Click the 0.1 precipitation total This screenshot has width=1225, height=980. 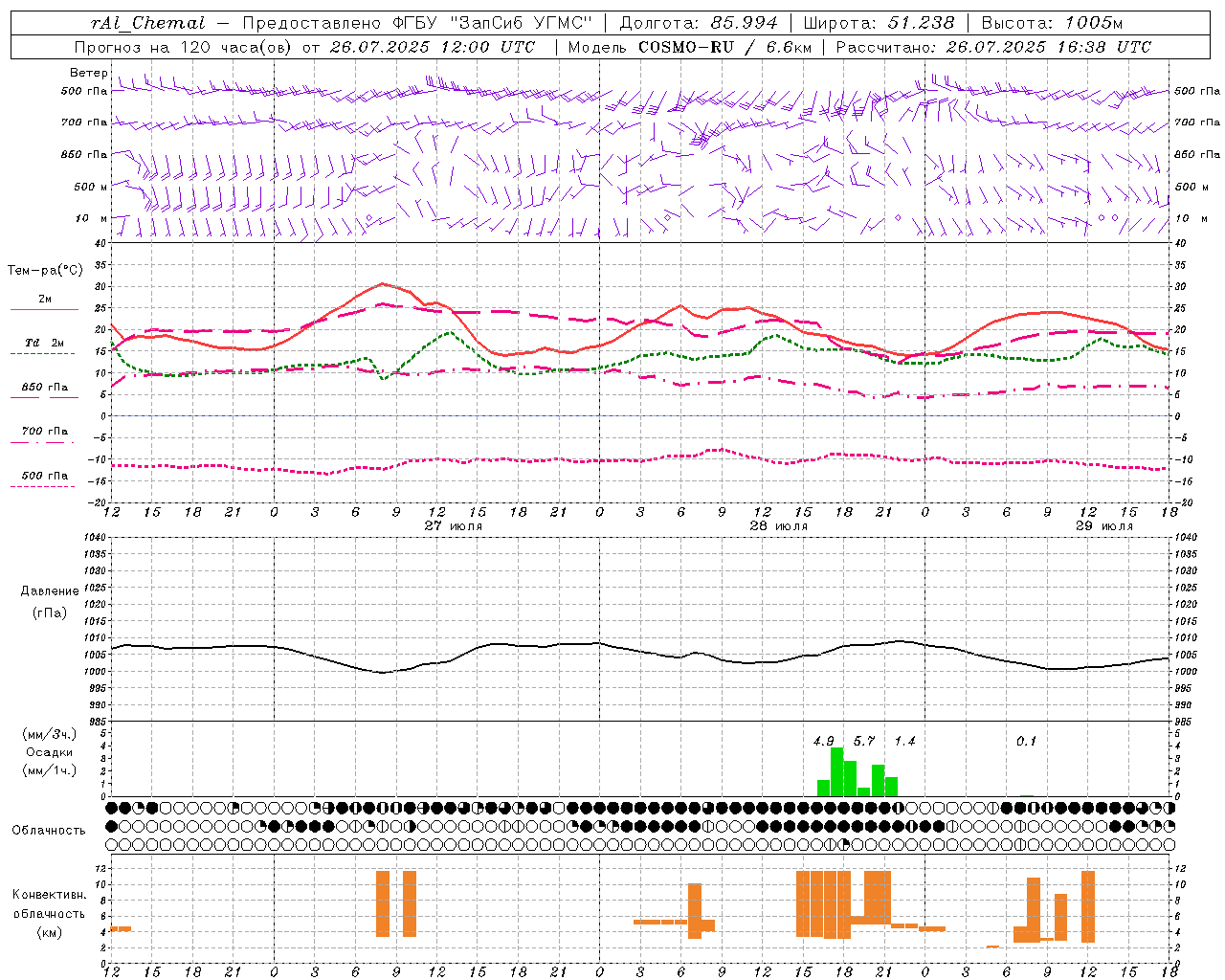pos(1026,742)
